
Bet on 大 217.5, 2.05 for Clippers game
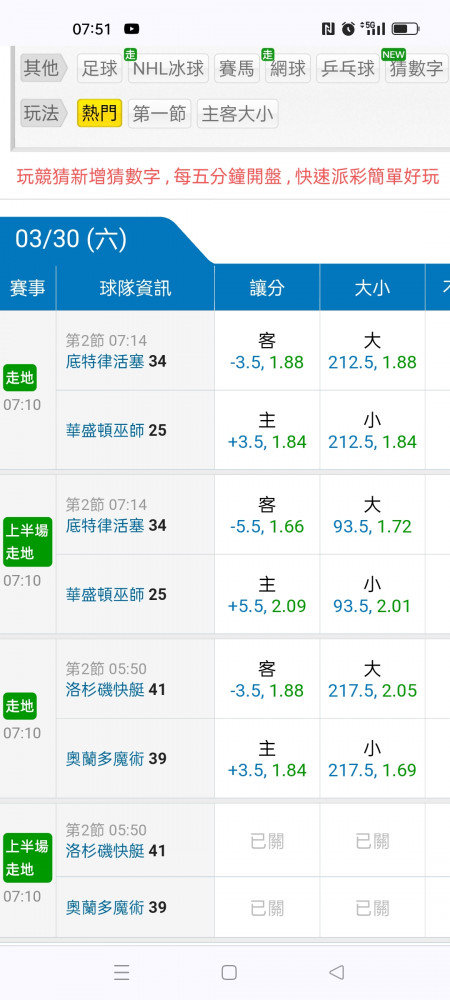pos(372,679)
